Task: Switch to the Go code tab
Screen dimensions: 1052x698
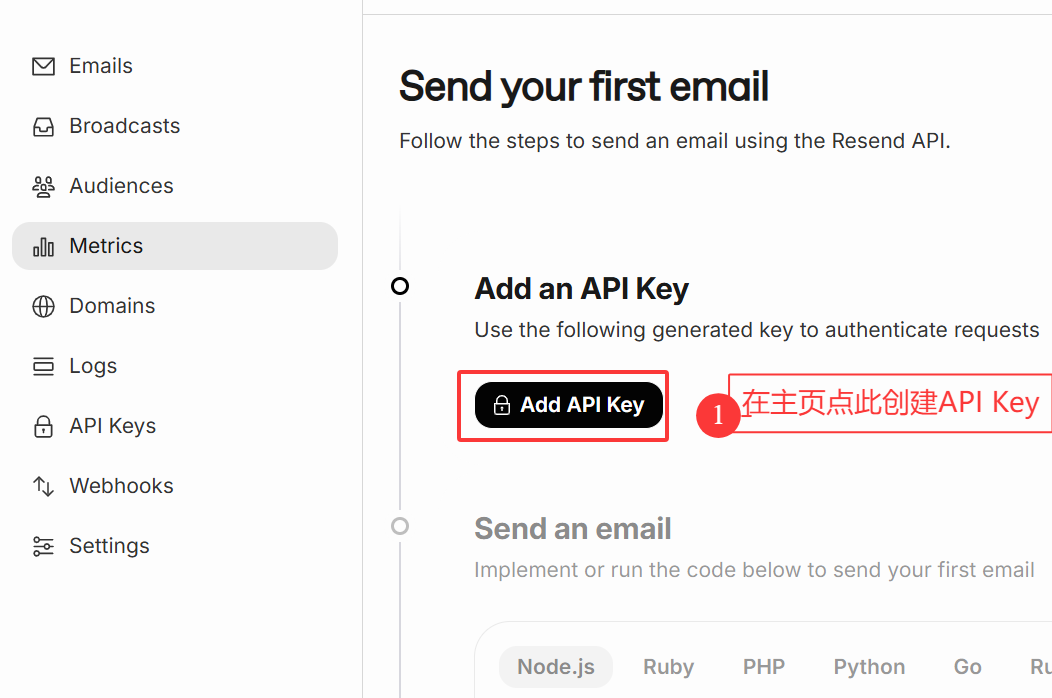Action: click(967, 667)
